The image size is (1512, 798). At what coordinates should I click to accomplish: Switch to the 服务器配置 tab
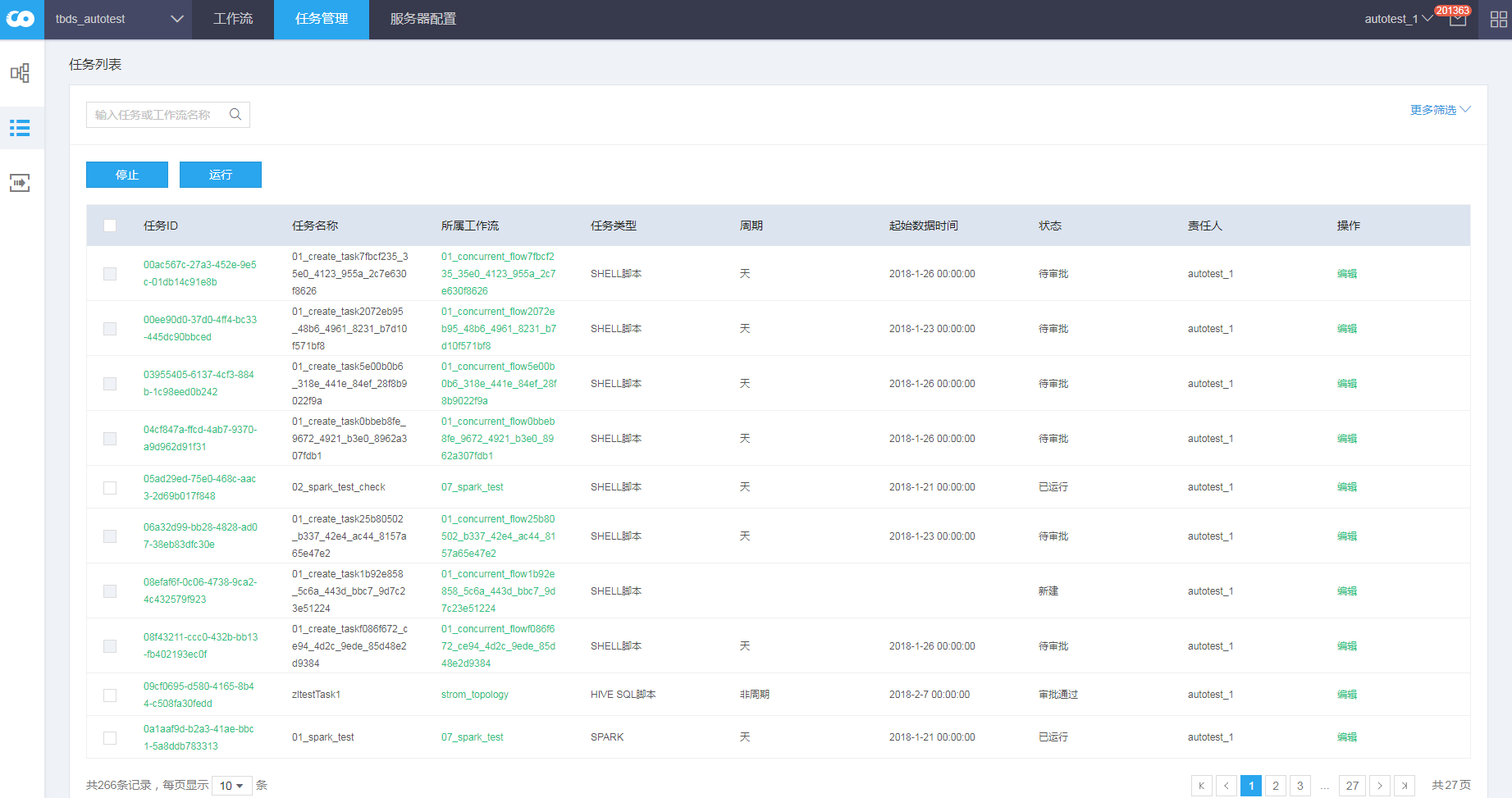(x=423, y=19)
